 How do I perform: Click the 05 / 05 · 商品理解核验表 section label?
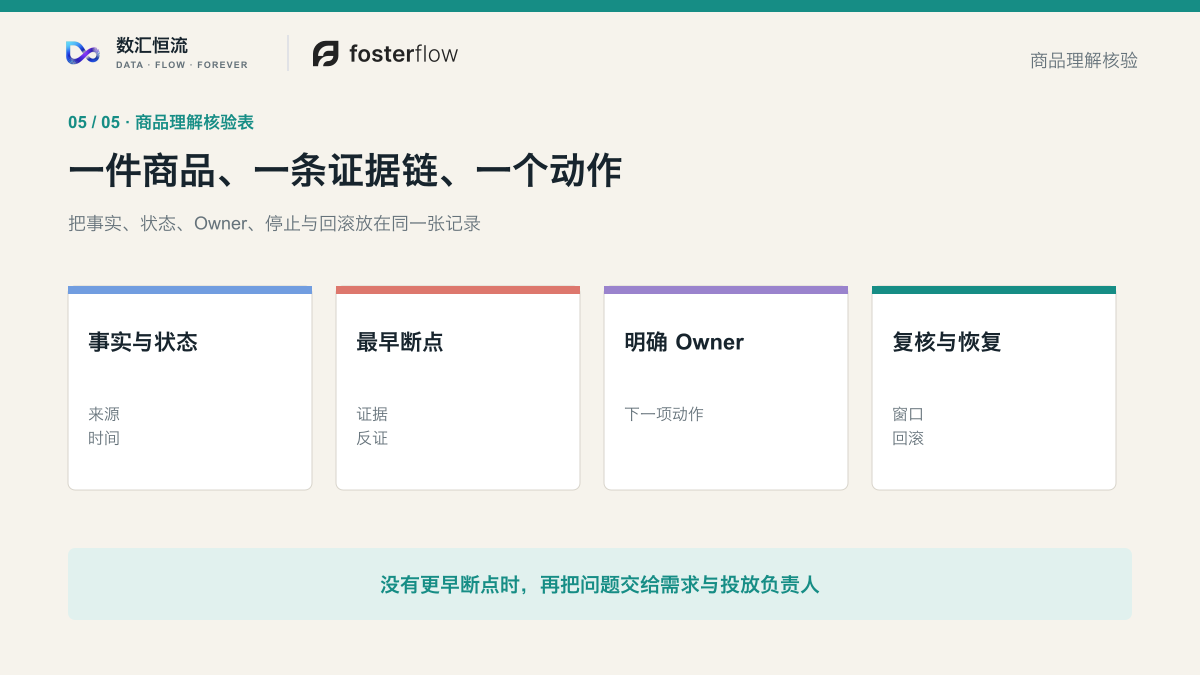161,122
